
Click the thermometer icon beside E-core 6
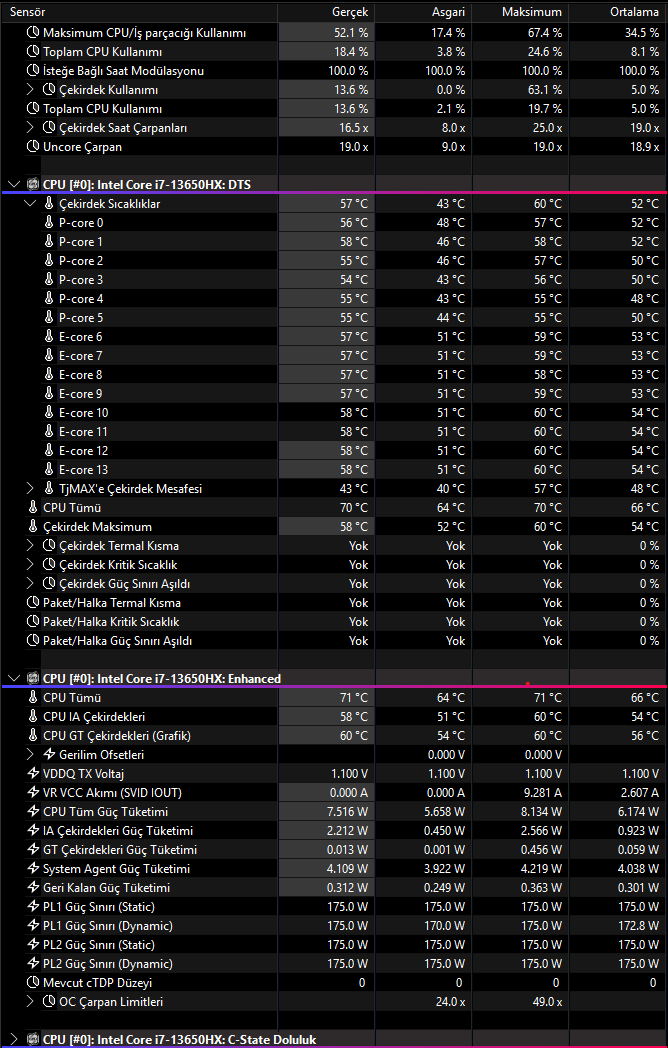click(49, 336)
